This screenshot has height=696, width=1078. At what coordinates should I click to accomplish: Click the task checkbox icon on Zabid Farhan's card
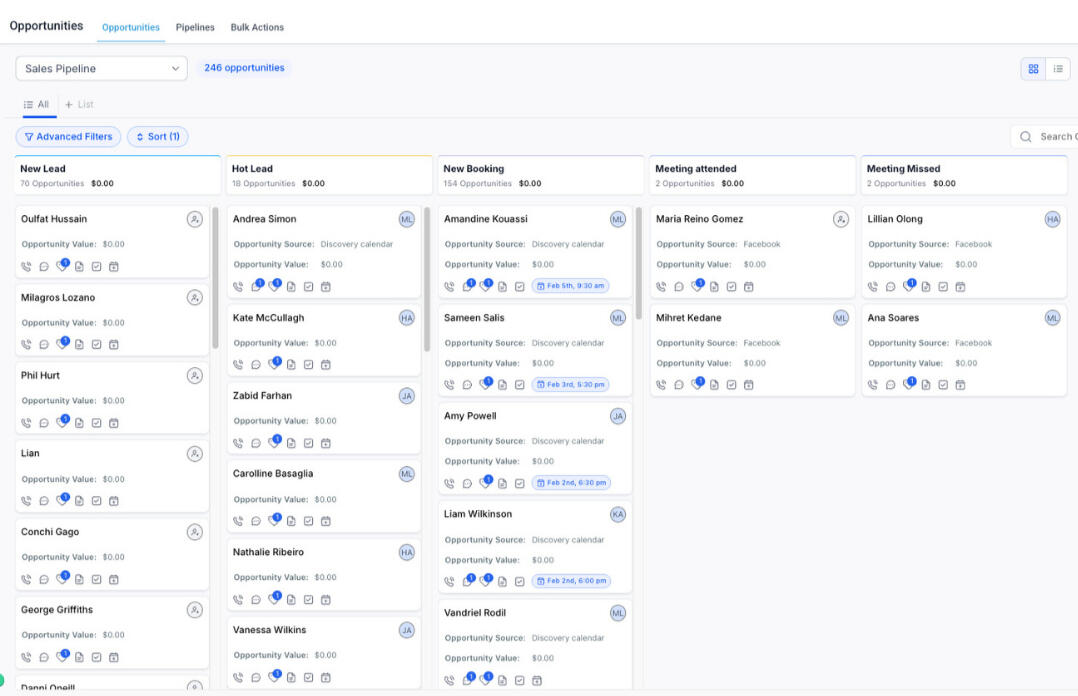309,443
